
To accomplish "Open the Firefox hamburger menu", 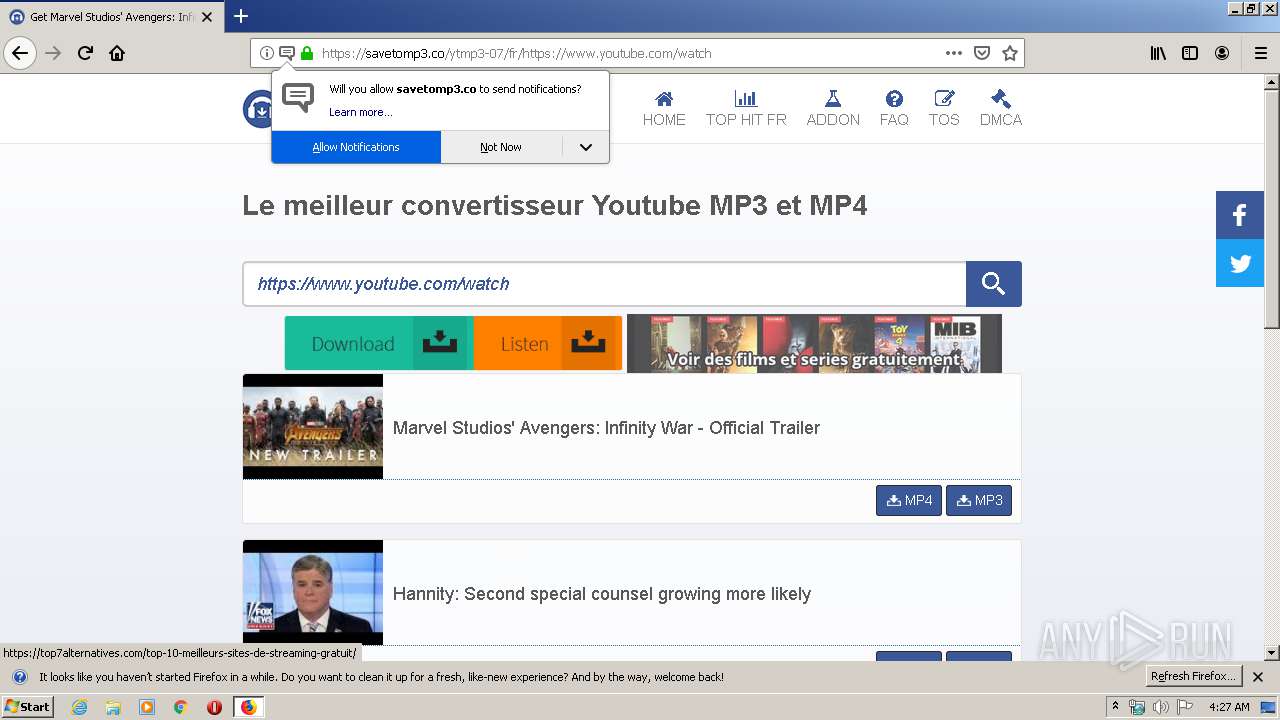I will pos(1260,53).
